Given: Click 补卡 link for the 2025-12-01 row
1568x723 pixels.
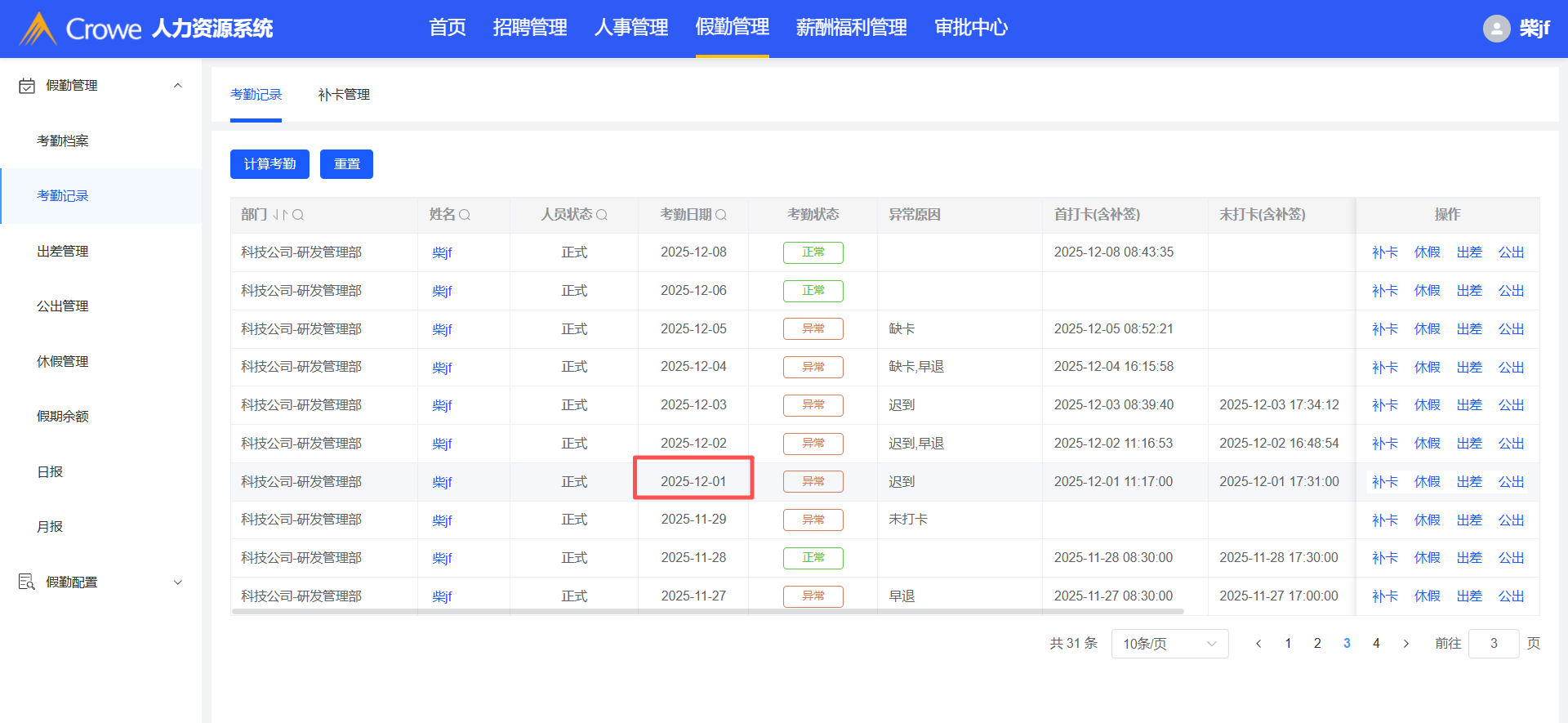Looking at the screenshot, I should [x=1384, y=482].
